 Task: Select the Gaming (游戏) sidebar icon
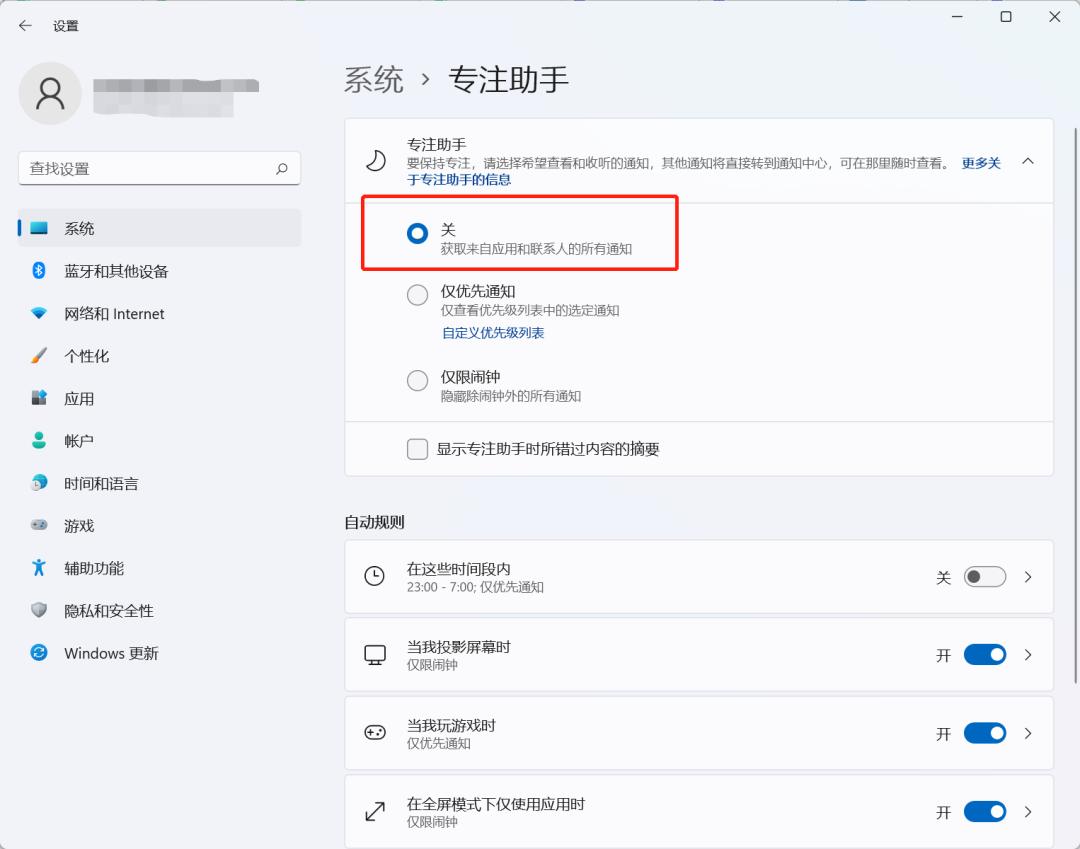[x=38, y=525]
